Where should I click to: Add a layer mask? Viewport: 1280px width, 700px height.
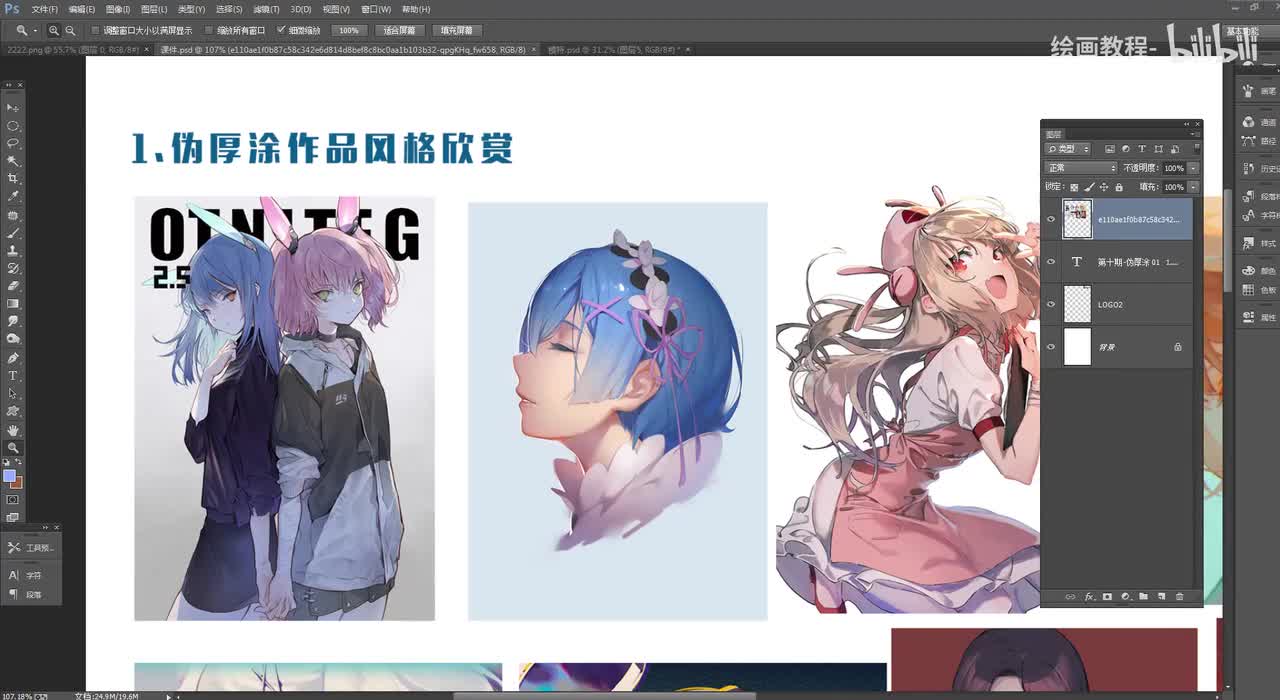pyautogui.click(x=1107, y=597)
